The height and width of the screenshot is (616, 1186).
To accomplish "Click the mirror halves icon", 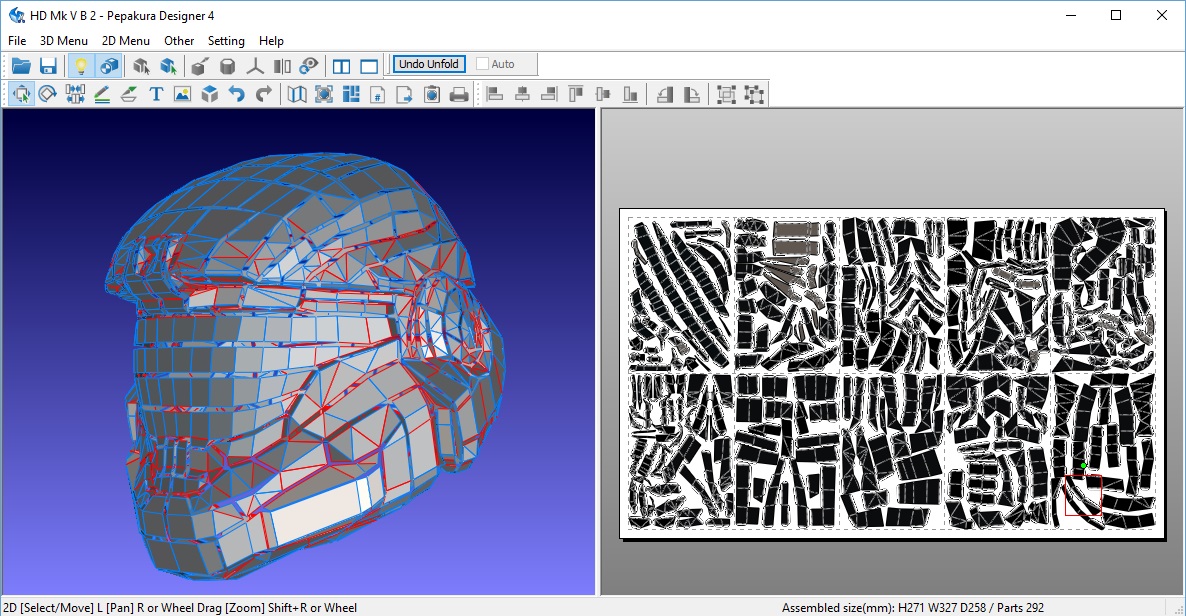I will (x=282, y=66).
